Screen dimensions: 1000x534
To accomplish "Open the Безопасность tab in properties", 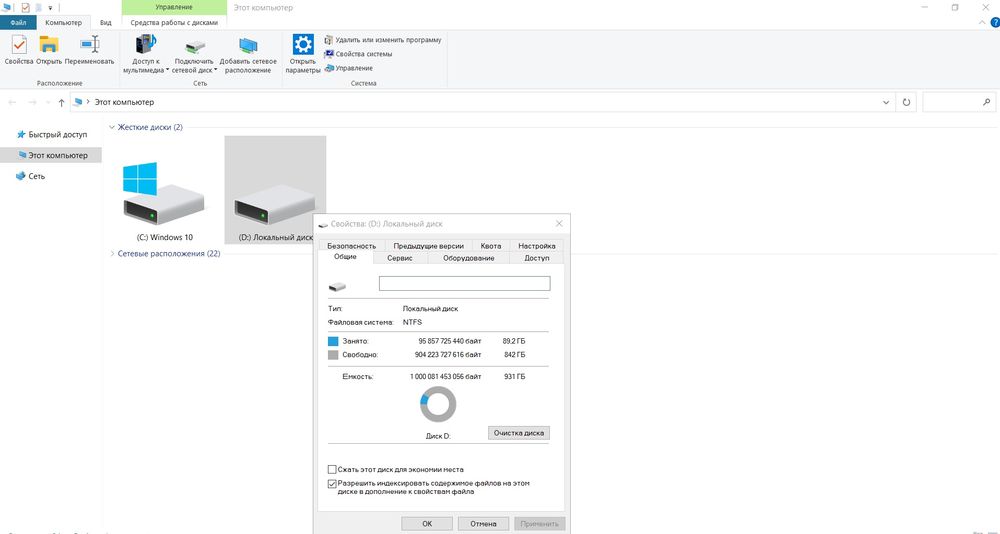I will pyautogui.click(x=351, y=246).
